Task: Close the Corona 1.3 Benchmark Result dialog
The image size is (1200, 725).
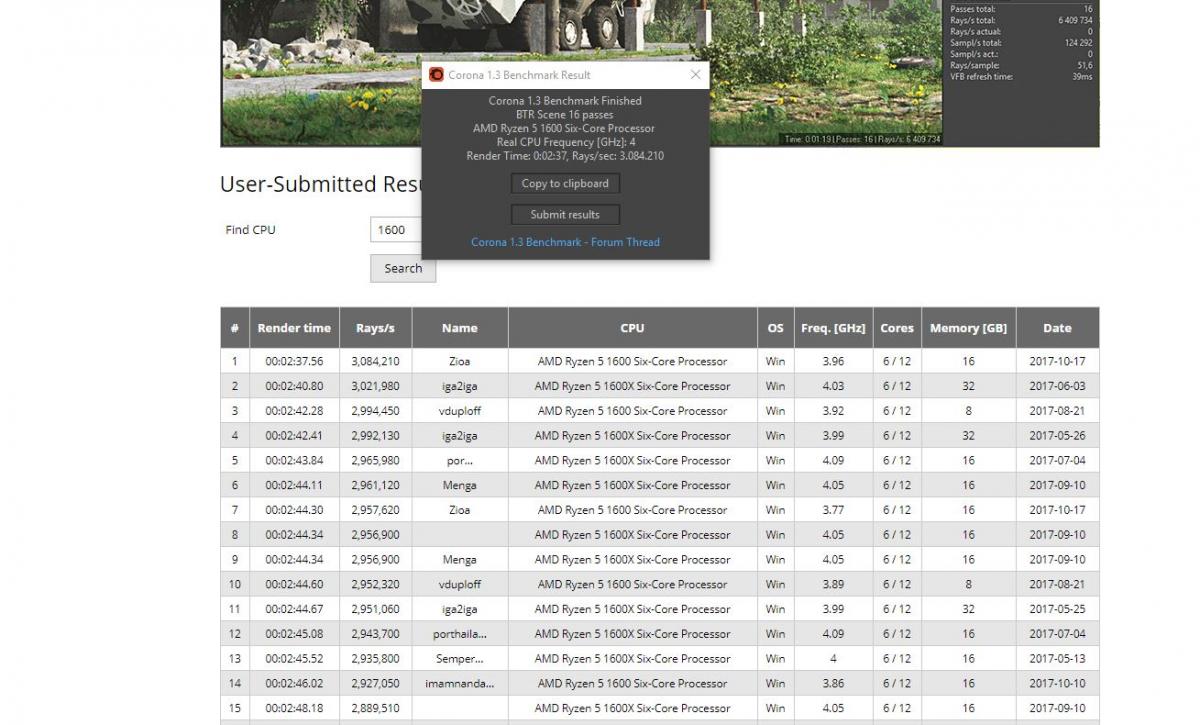Action: coord(696,75)
